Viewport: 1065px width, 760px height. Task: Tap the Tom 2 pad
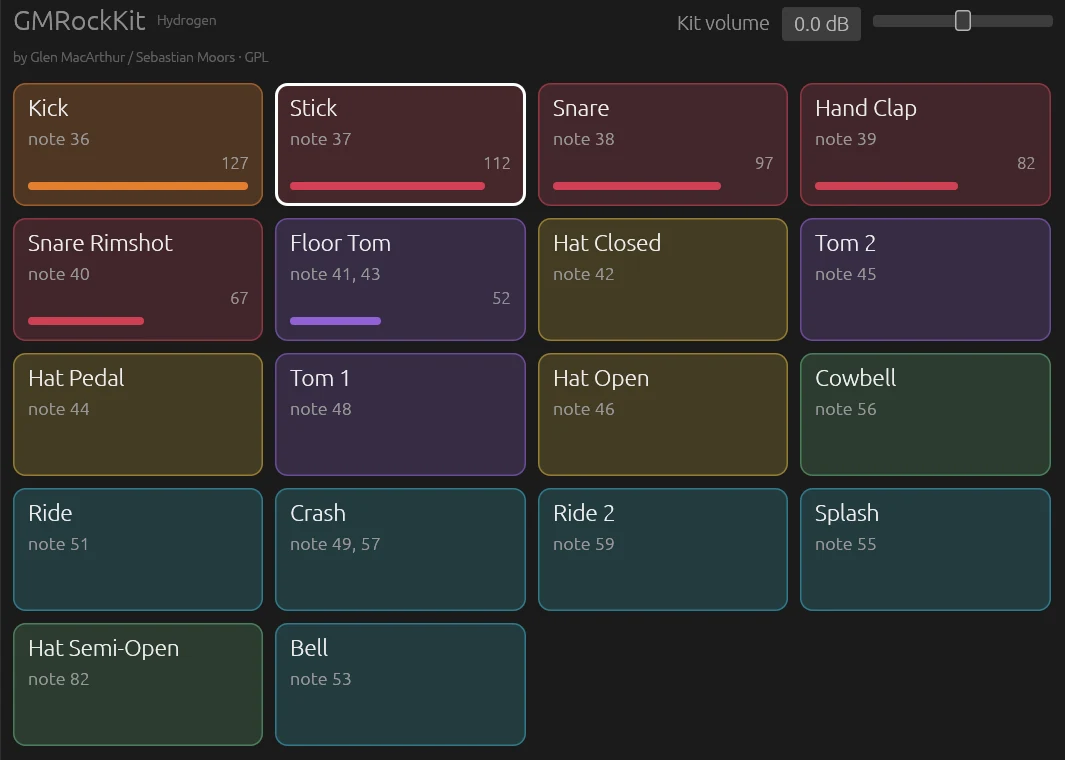[x=925, y=279]
